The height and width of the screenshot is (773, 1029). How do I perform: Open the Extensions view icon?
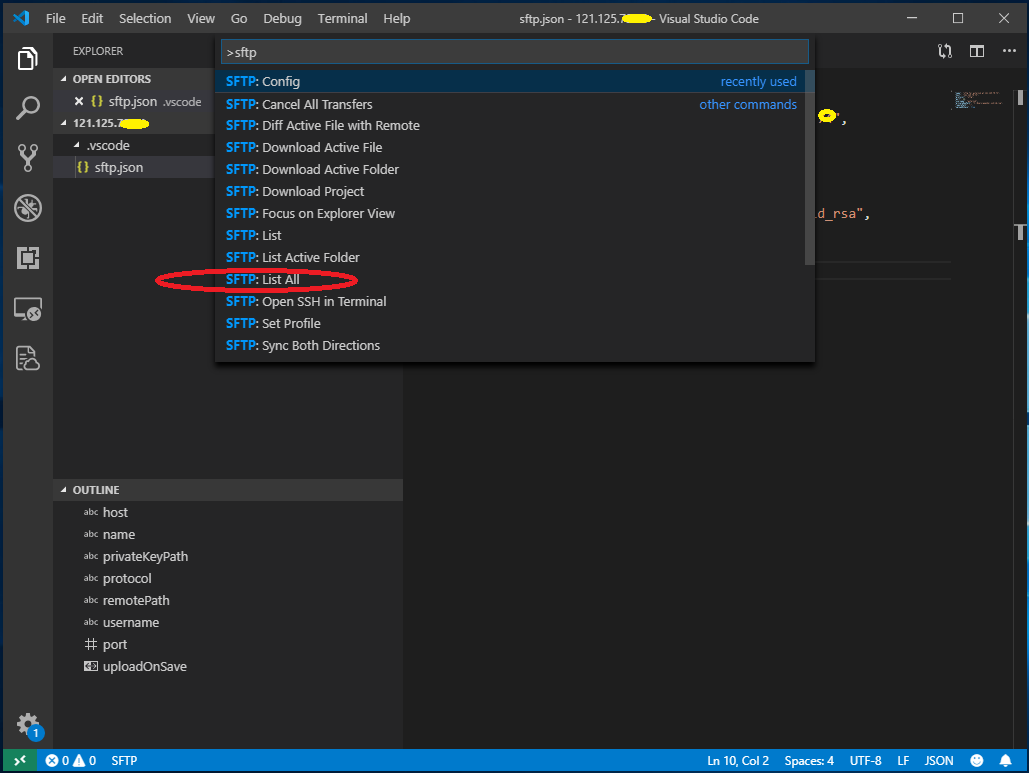point(28,258)
